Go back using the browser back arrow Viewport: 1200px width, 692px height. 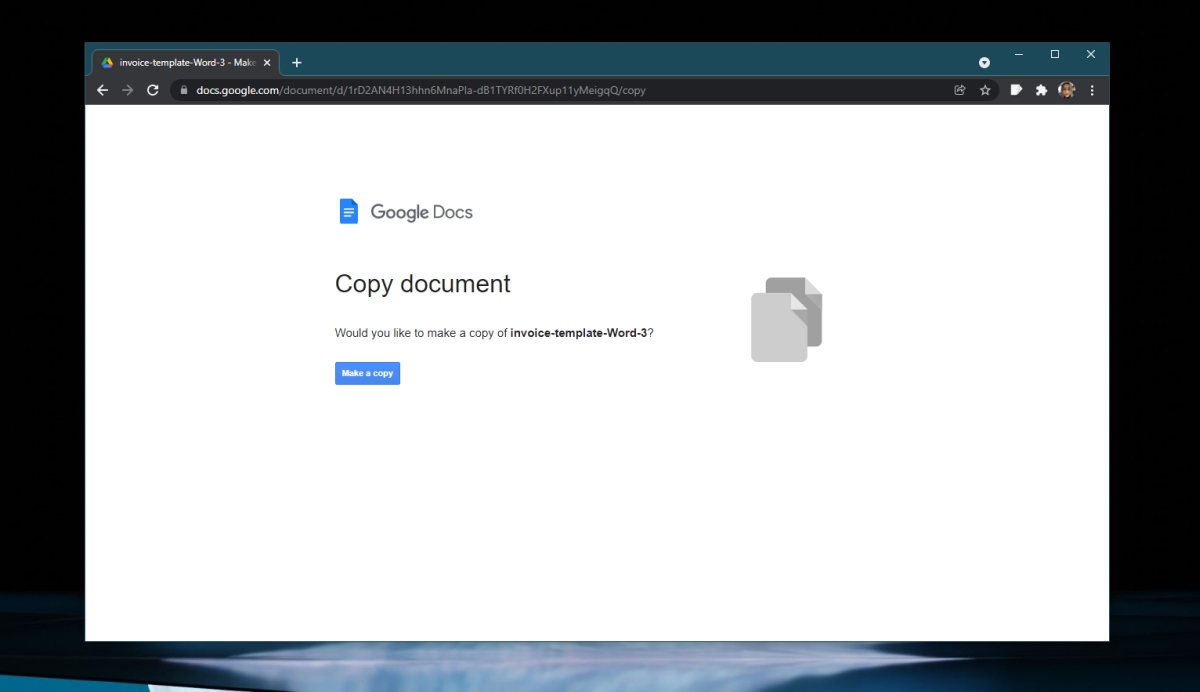pos(102,90)
